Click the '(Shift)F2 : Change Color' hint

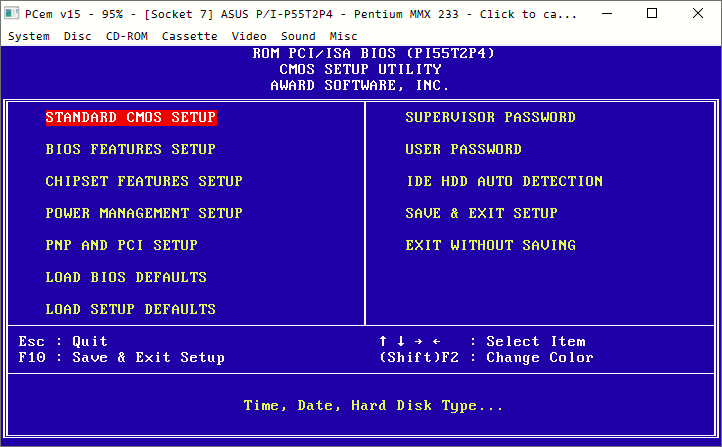point(486,357)
